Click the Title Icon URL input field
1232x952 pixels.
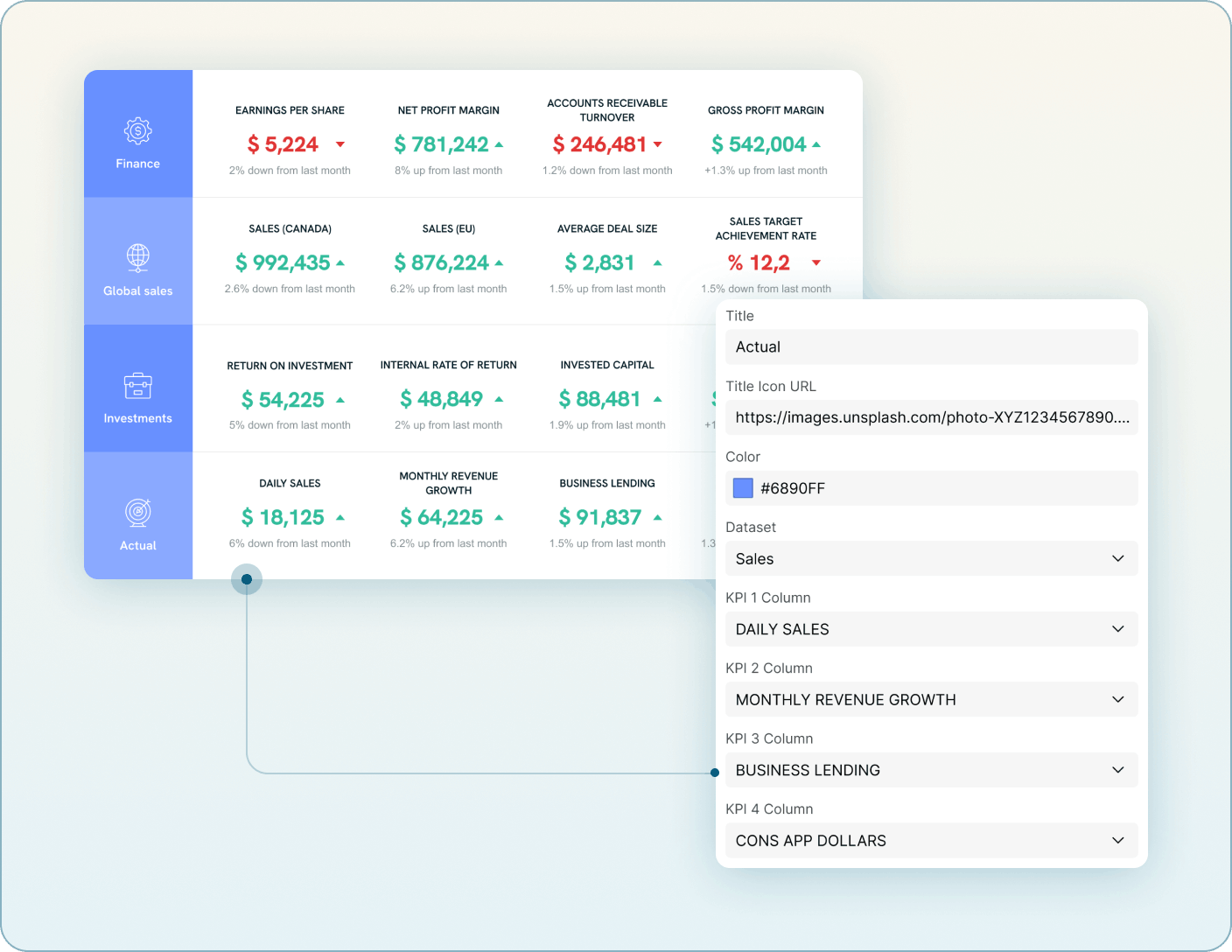pos(931,417)
